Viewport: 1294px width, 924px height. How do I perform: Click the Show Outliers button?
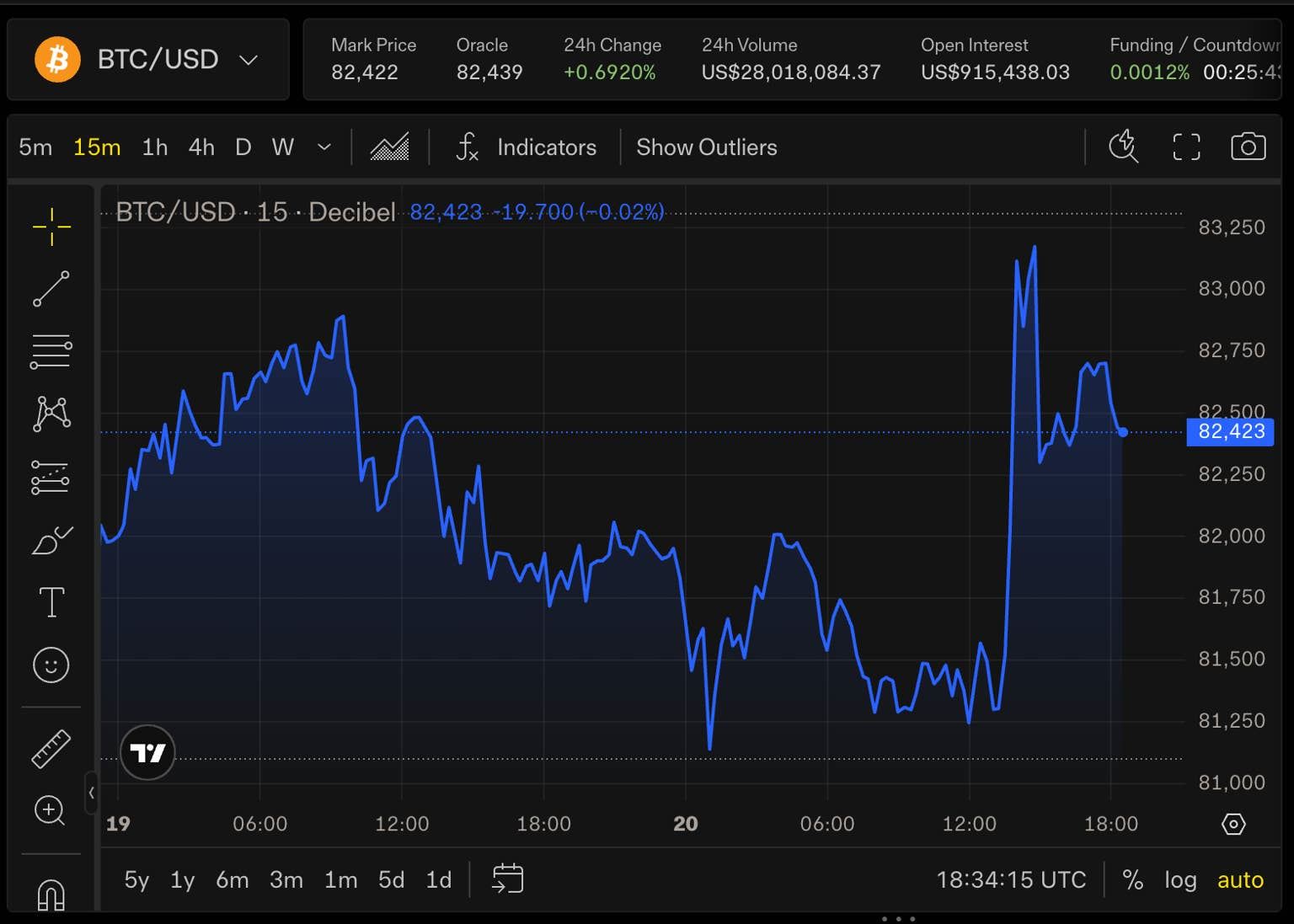pos(707,147)
